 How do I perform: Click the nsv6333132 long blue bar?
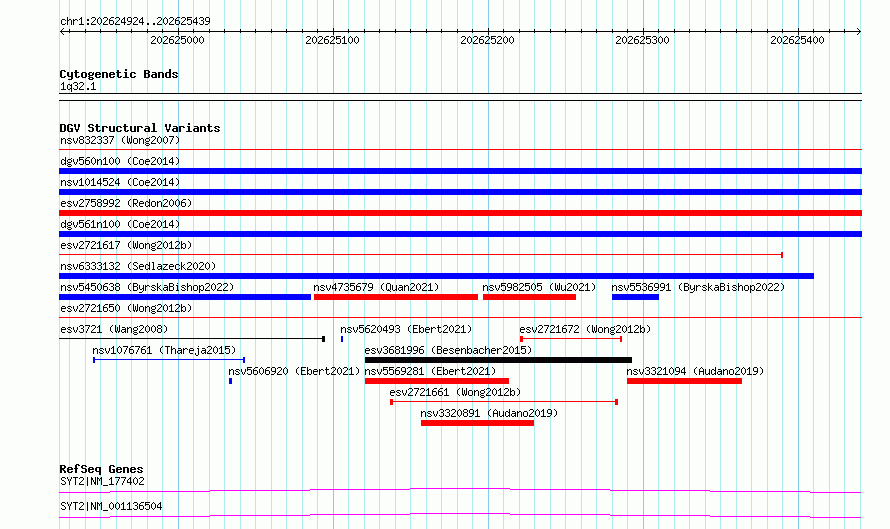(x=436, y=276)
